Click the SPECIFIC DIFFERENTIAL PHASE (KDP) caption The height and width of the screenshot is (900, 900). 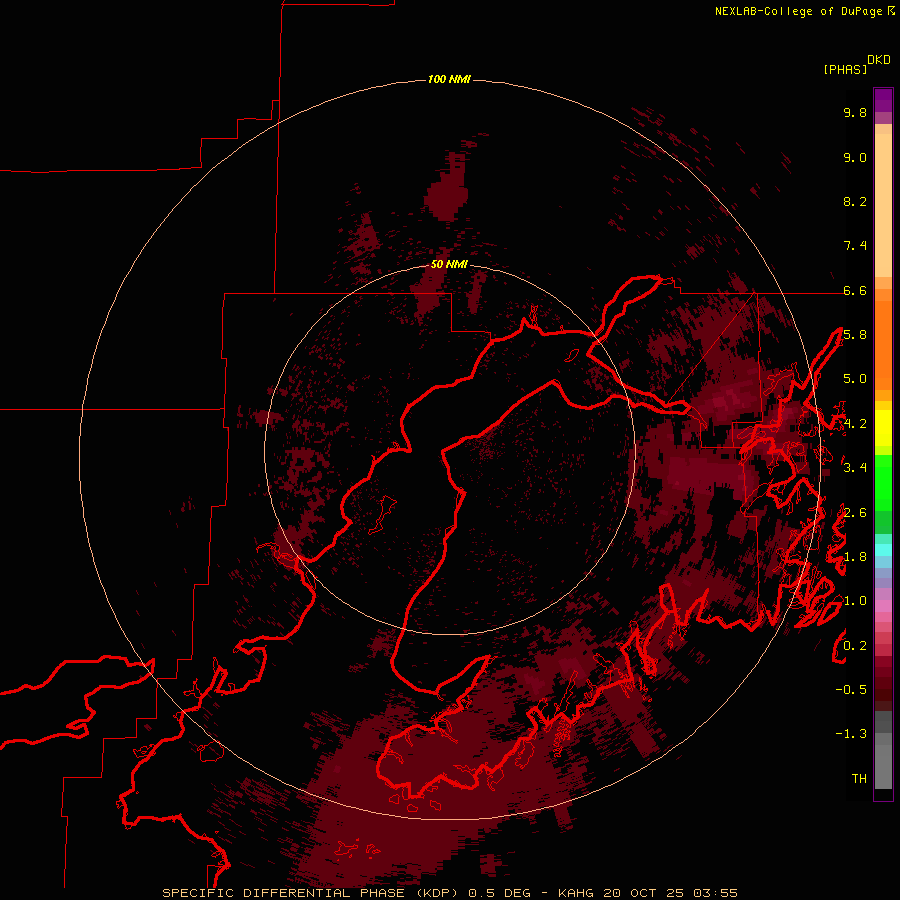point(311,893)
